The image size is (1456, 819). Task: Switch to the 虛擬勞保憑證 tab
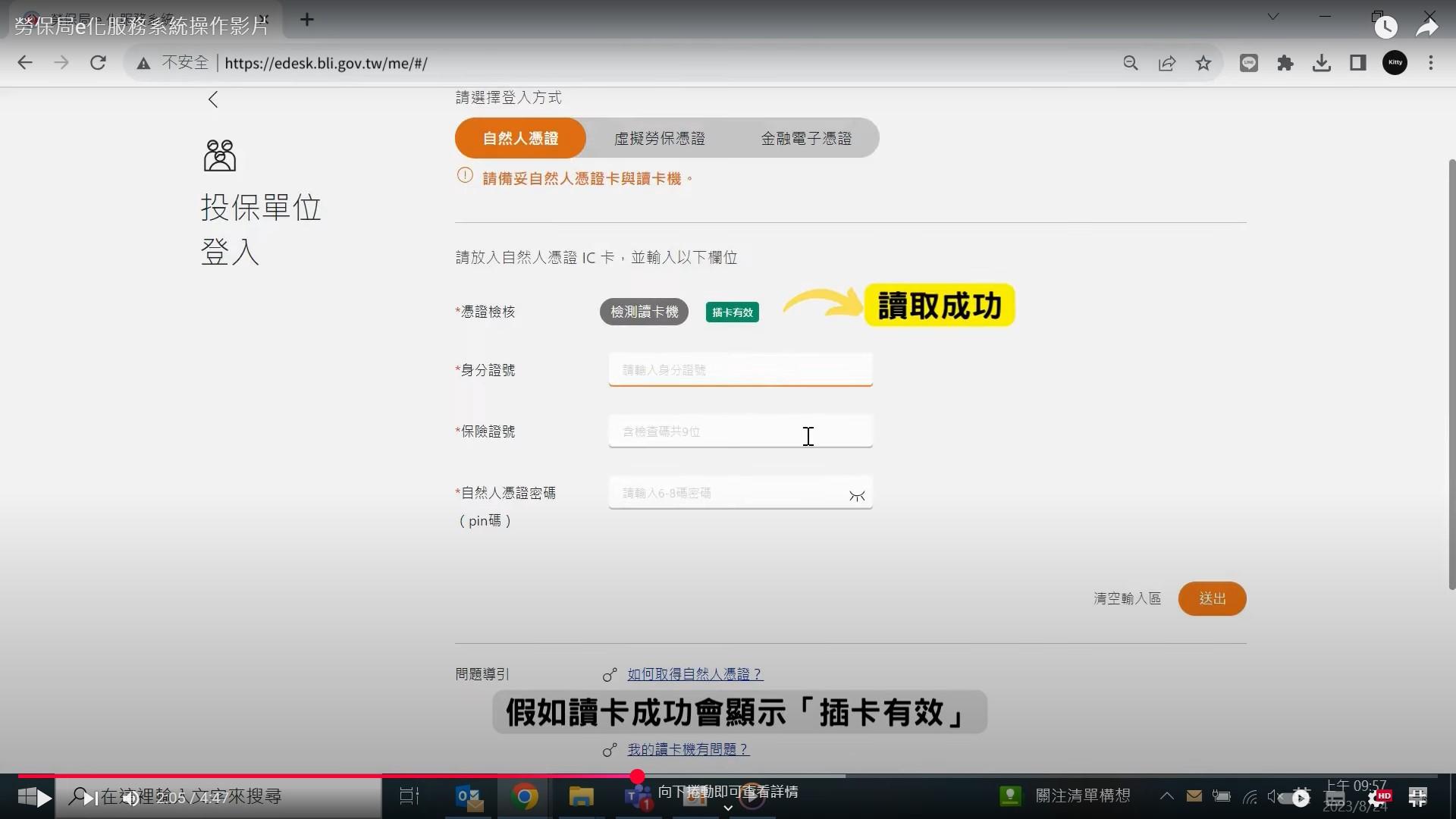click(660, 139)
